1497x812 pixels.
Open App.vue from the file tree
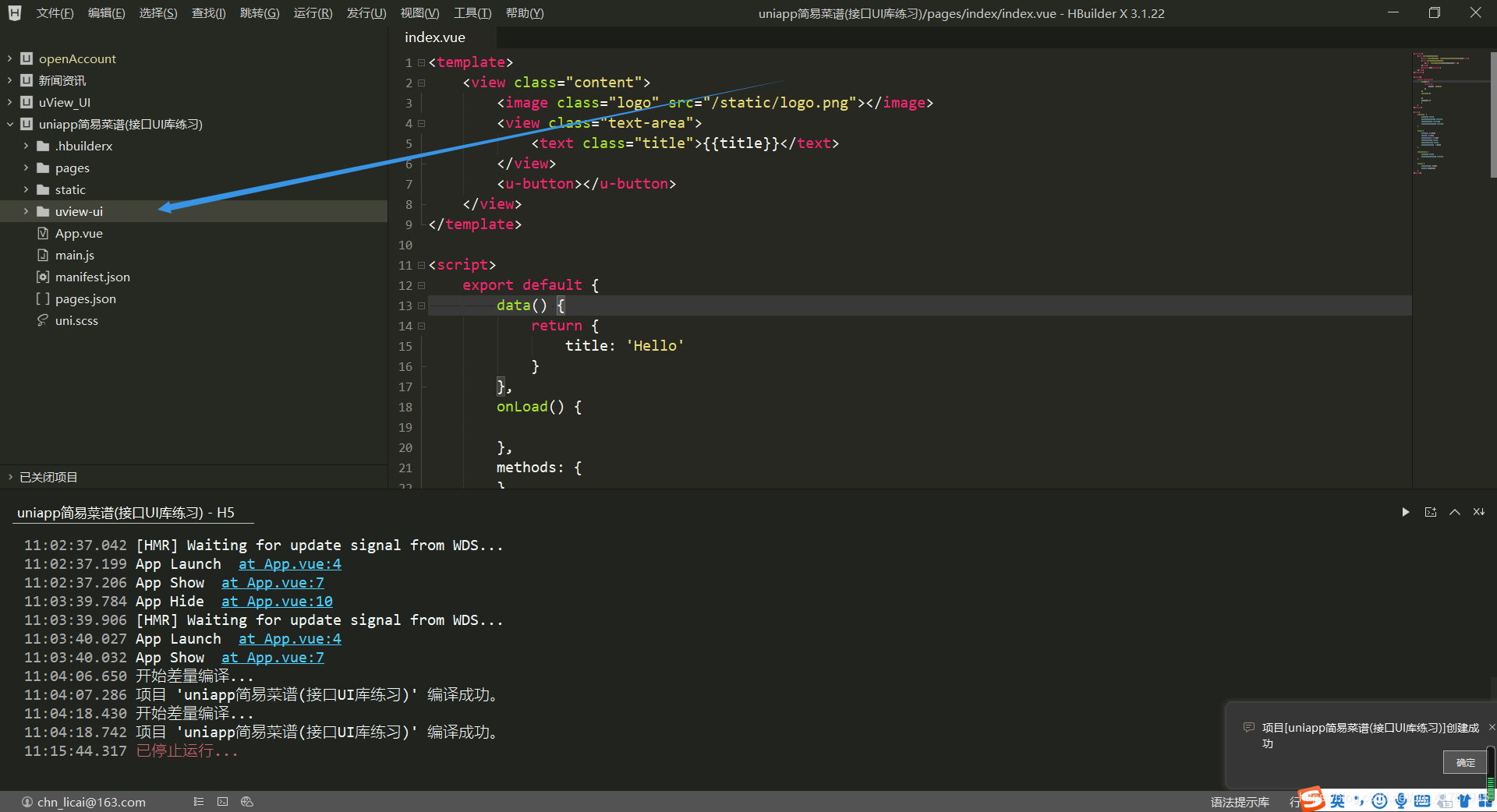click(79, 233)
